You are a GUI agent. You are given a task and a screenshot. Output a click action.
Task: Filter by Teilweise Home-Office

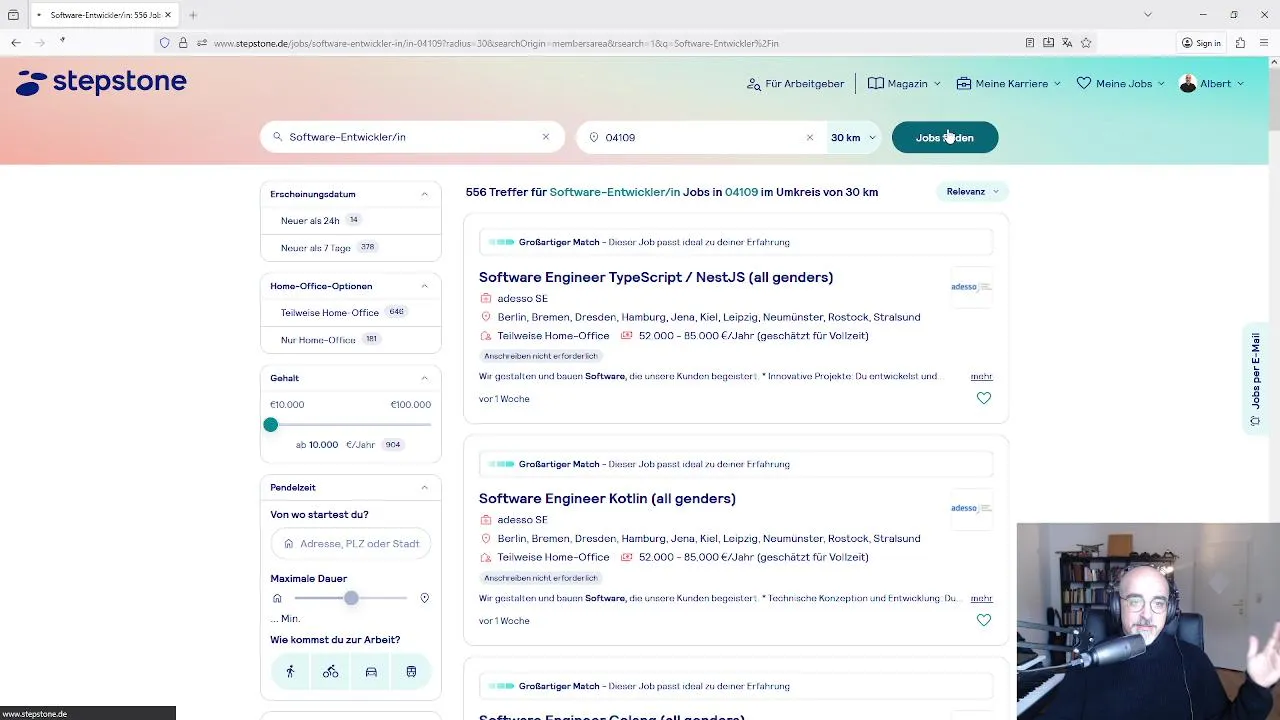click(x=330, y=312)
